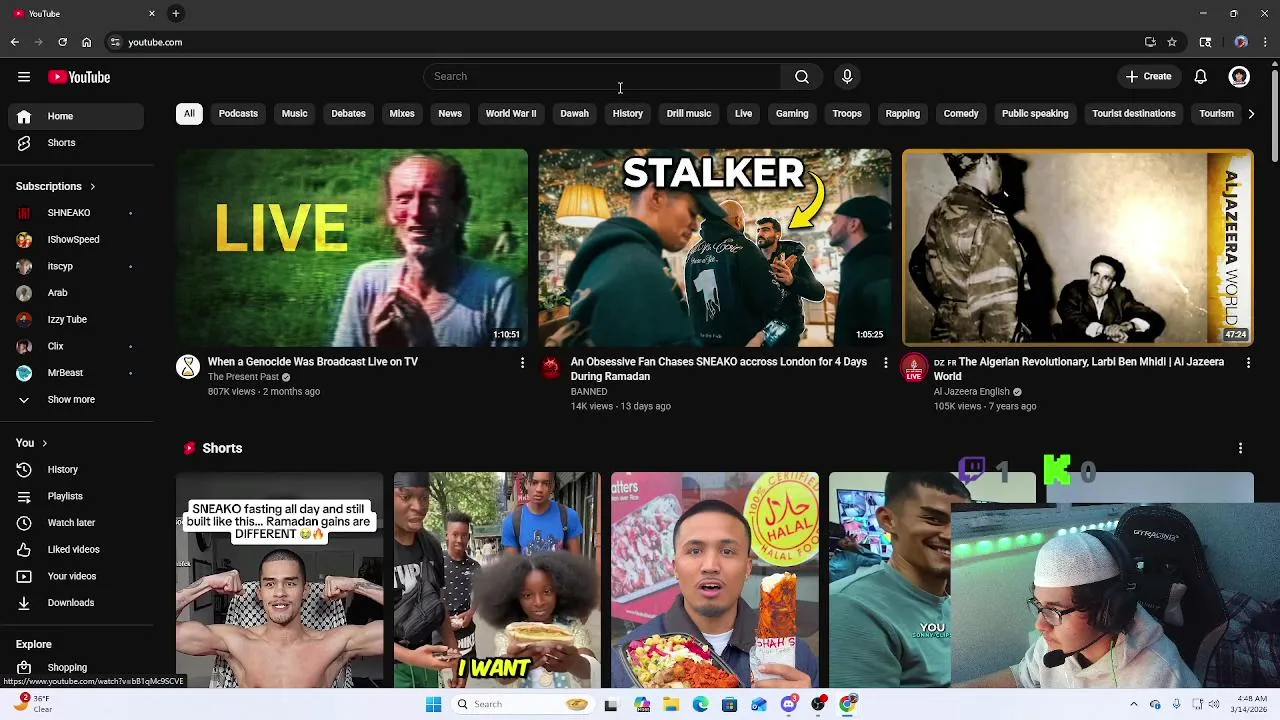Viewport: 1280px width, 720px height.
Task: Open the halal food Short
Action: click(x=714, y=580)
